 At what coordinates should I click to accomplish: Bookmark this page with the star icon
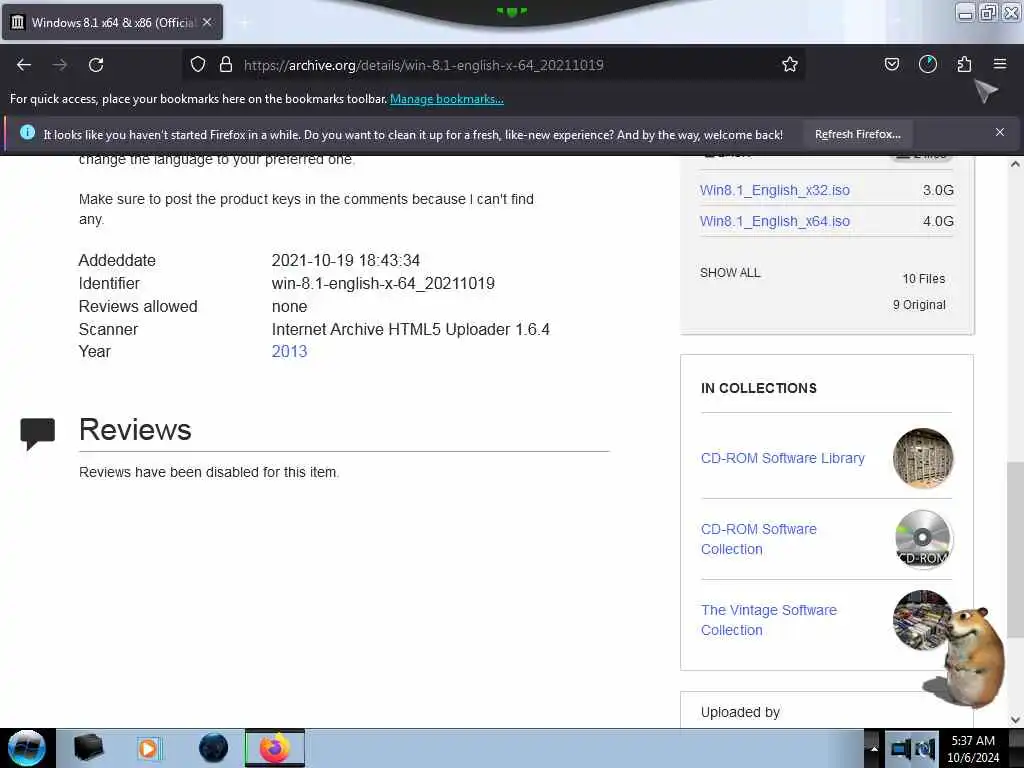pyautogui.click(x=790, y=64)
